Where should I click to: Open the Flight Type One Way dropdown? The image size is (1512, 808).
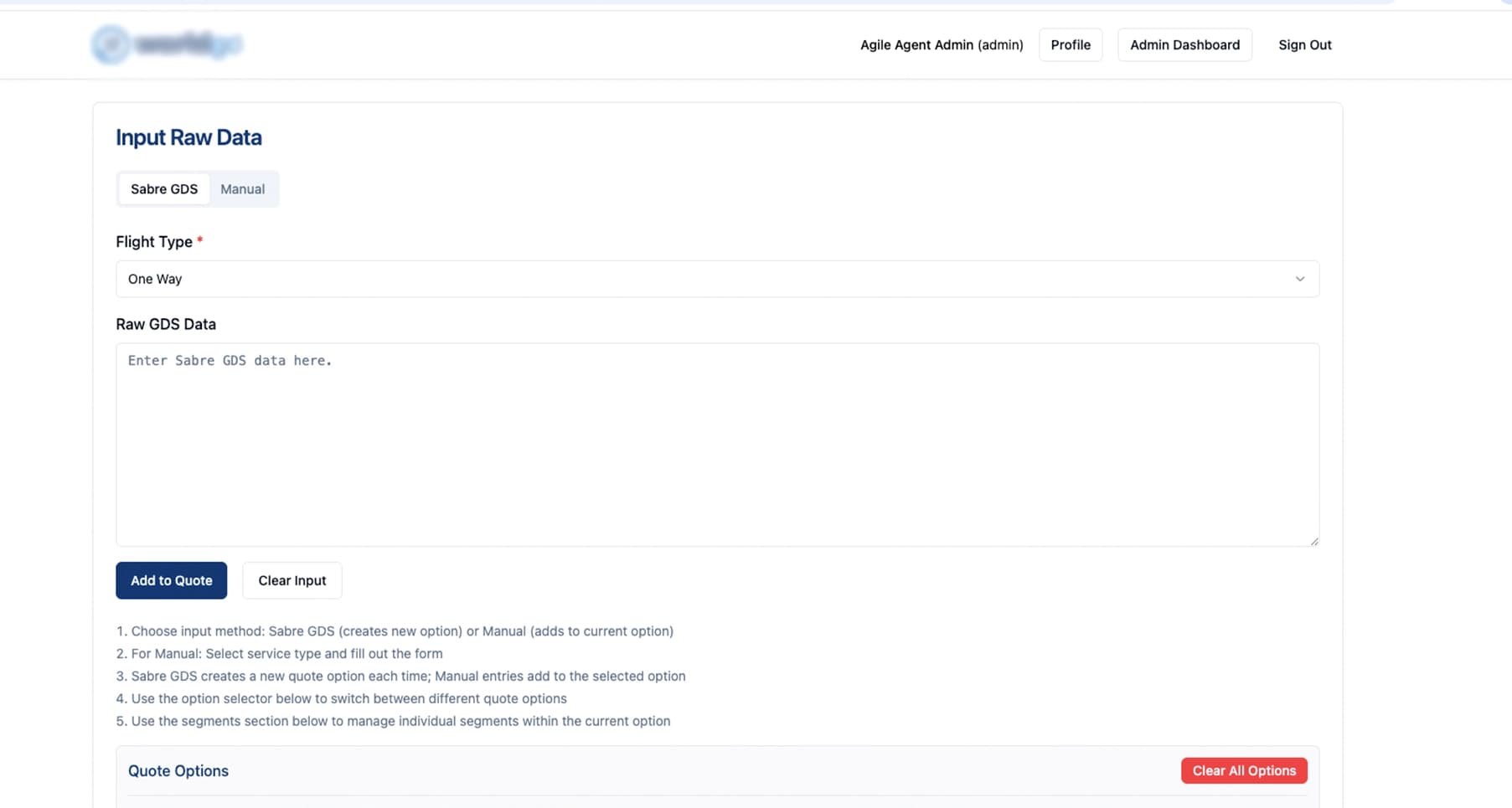(x=716, y=279)
